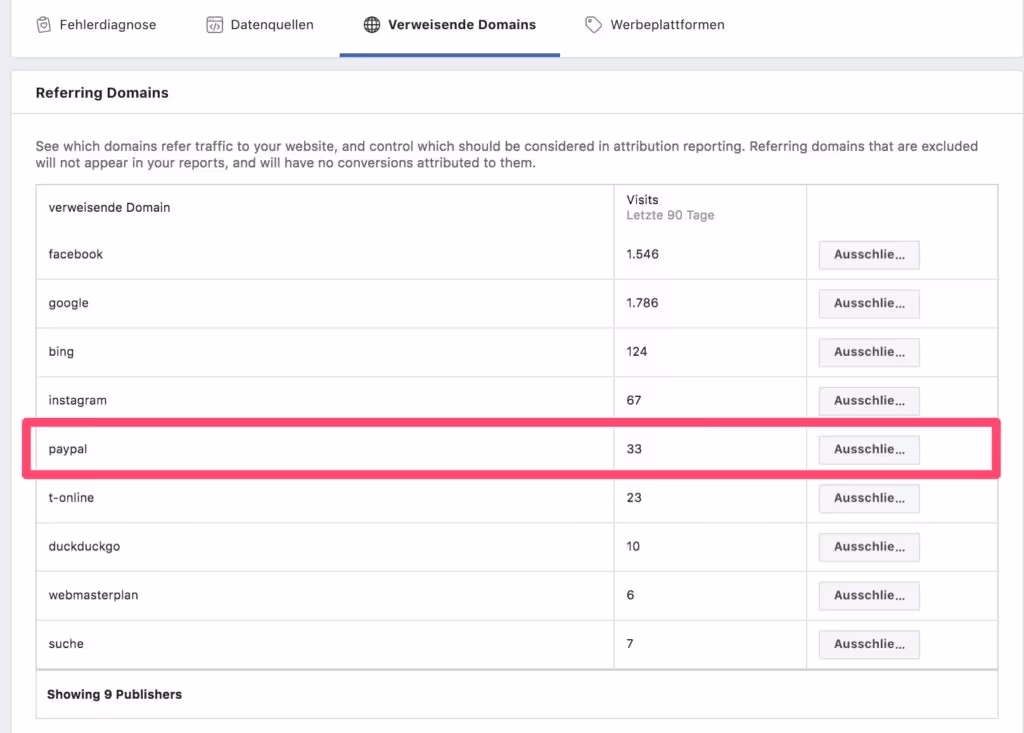Click the bing domain name
This screenshot has width=1024, height=733.
(61, 351)
